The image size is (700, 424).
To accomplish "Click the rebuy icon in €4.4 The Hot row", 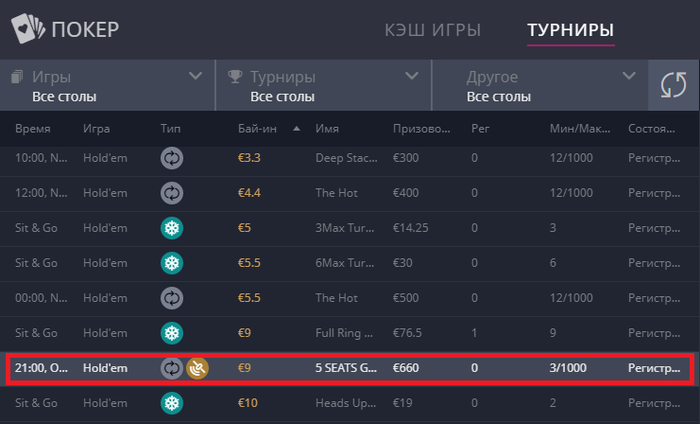I will (172, 192).
